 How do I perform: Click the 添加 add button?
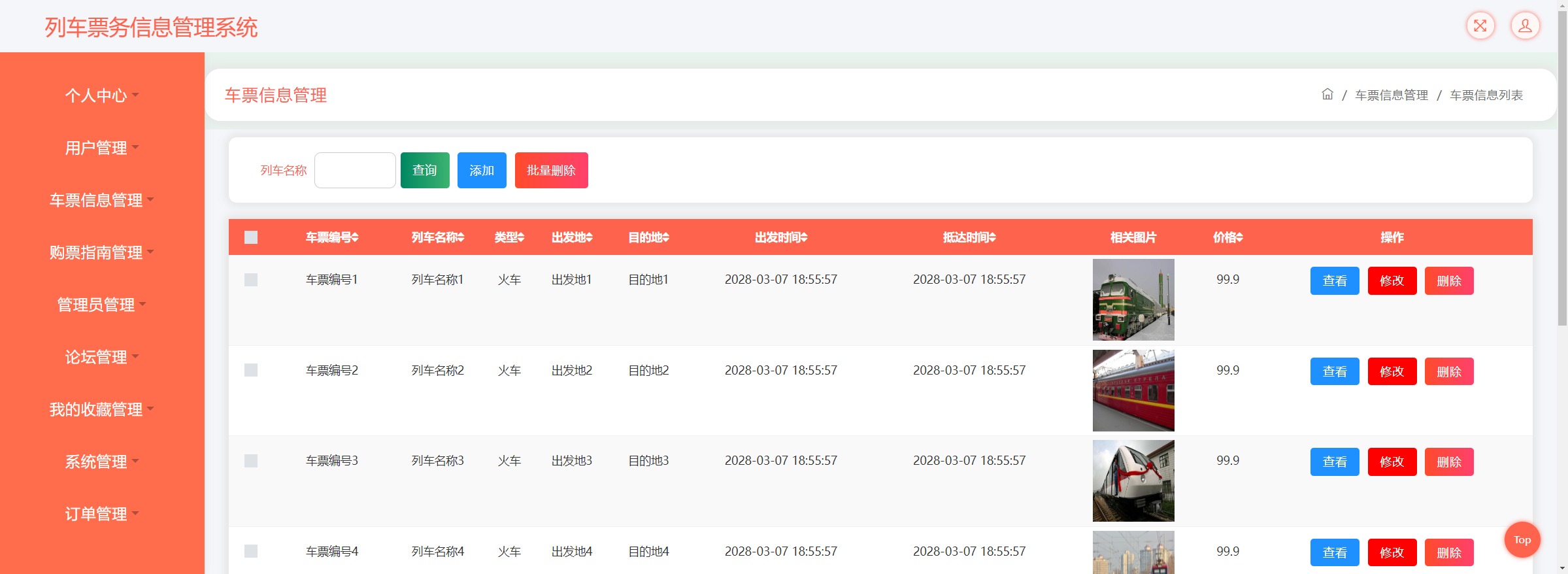(482, 170)
